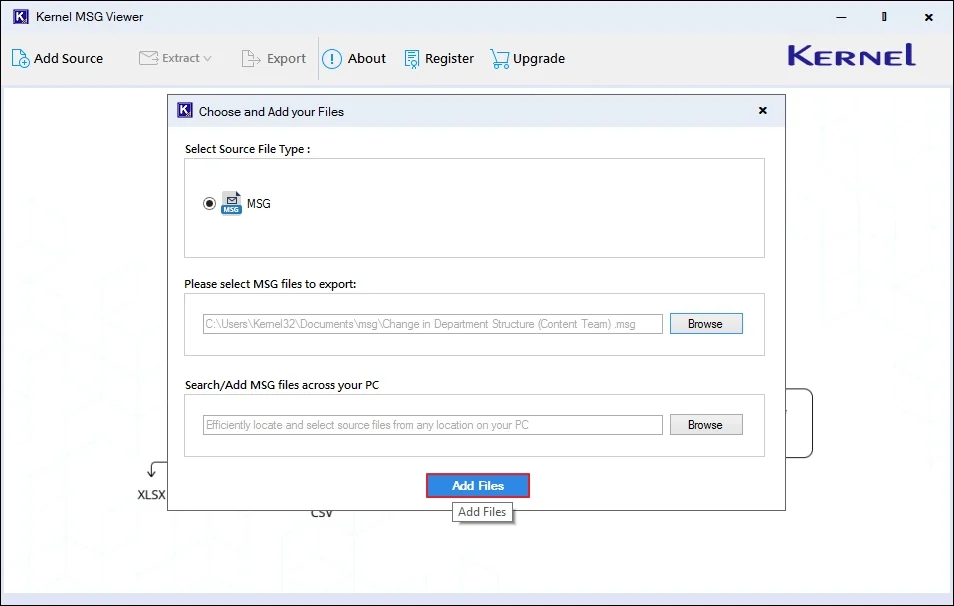This screenshot has width=954, height=606.
Task: Click the dialog's K title bar icon
Action: [185, 111]
